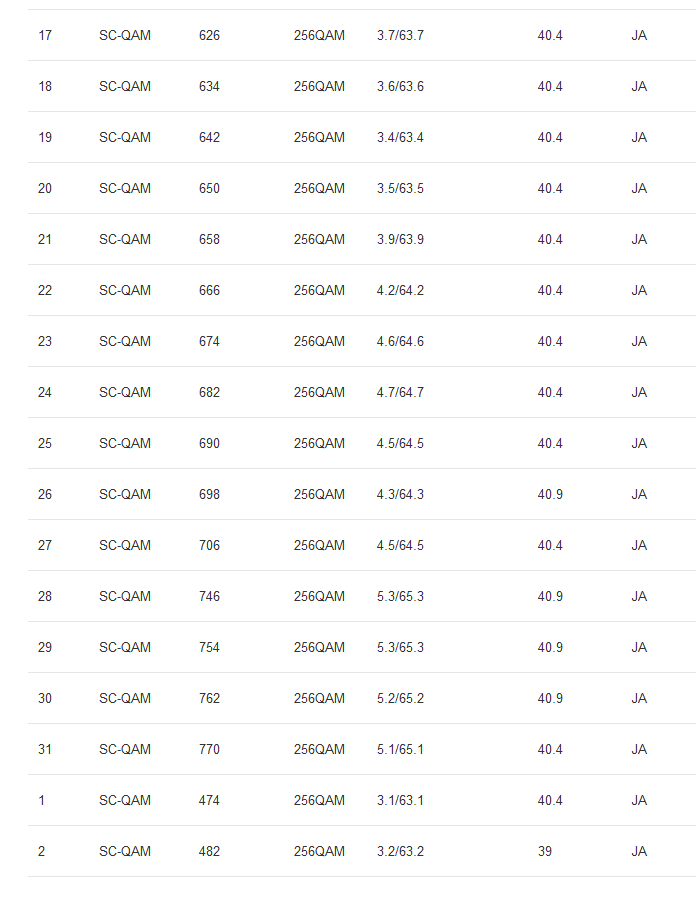The width and height of the screenshot is (696, 898).
Task: Select frequency 482 cell
Action: 209,851
